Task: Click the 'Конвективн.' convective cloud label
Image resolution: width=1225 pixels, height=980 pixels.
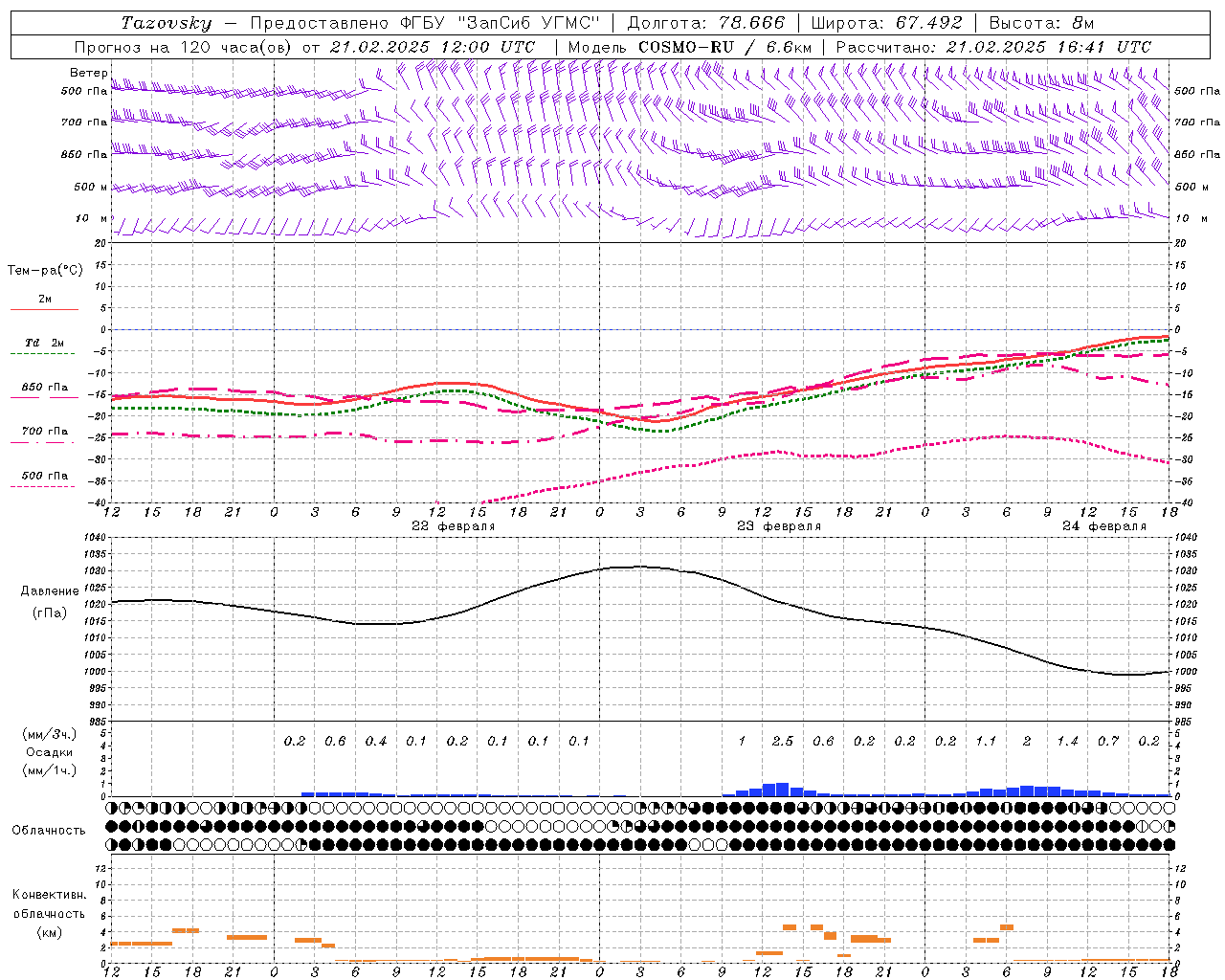Action: point(50,895)
